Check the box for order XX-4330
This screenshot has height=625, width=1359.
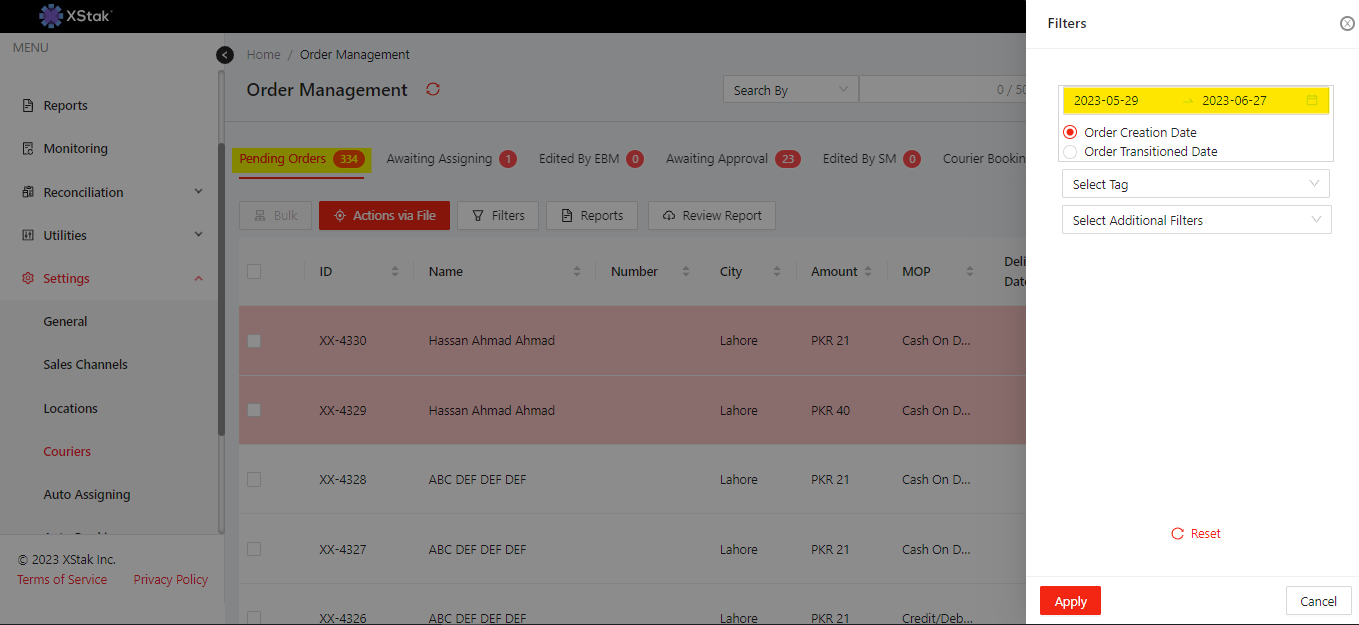254,341
